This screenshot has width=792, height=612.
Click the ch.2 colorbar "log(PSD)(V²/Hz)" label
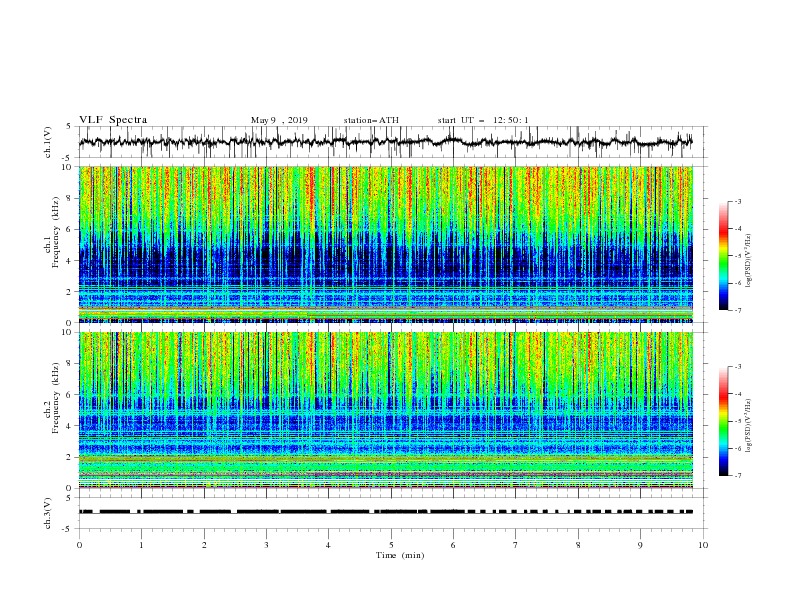click(x=749, y=425)
